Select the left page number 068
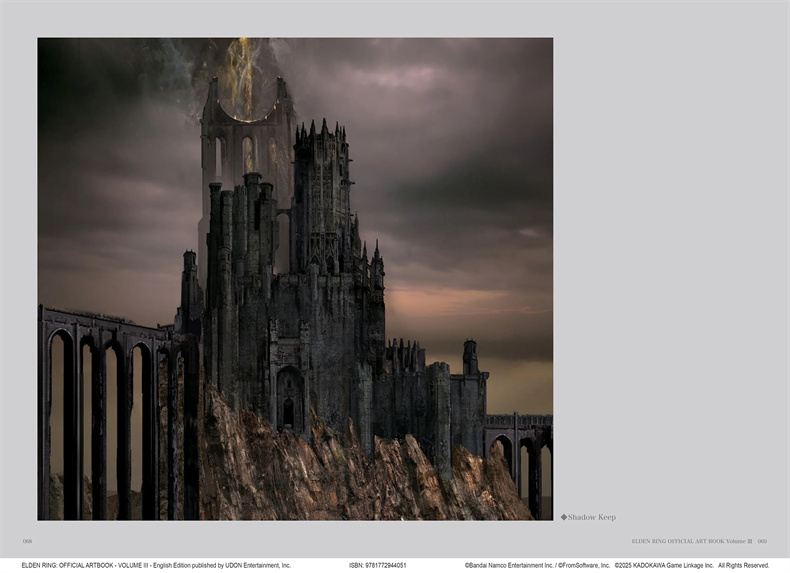 [x=27, y=541]
